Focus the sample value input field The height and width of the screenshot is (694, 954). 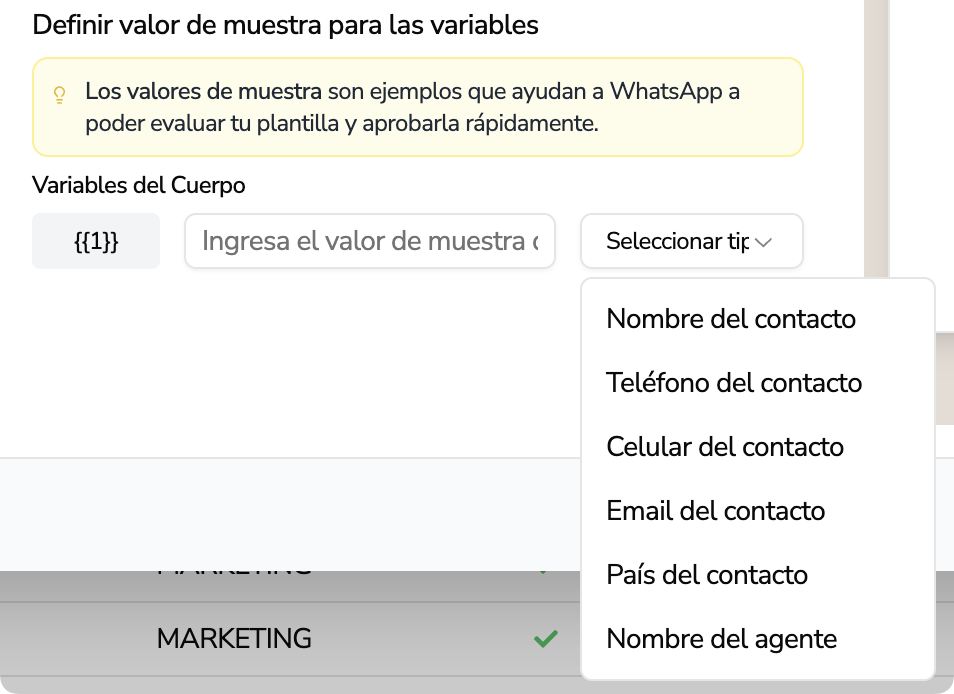point(370,241)
